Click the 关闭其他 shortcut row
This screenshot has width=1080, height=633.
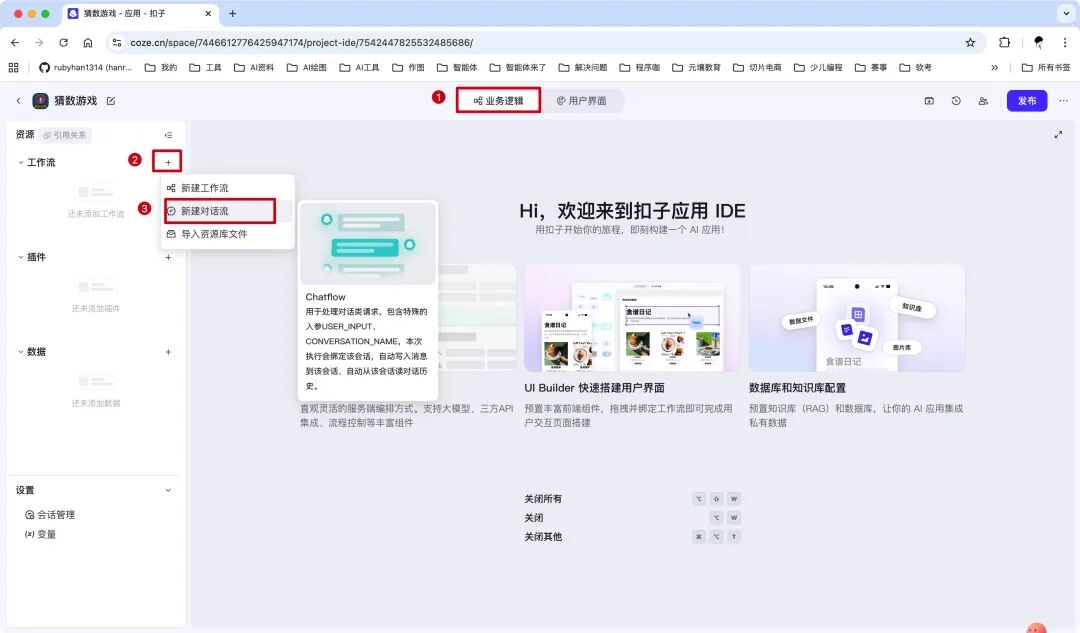coord(632,537)
